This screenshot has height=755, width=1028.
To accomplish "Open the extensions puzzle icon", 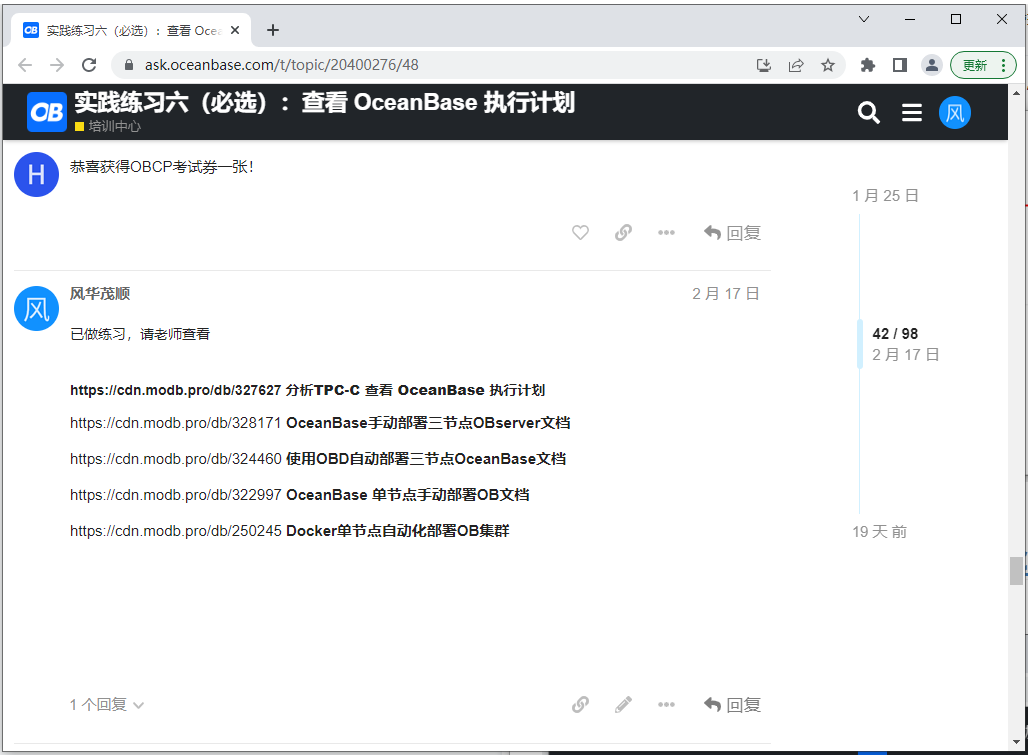I will tap(867, 65).
